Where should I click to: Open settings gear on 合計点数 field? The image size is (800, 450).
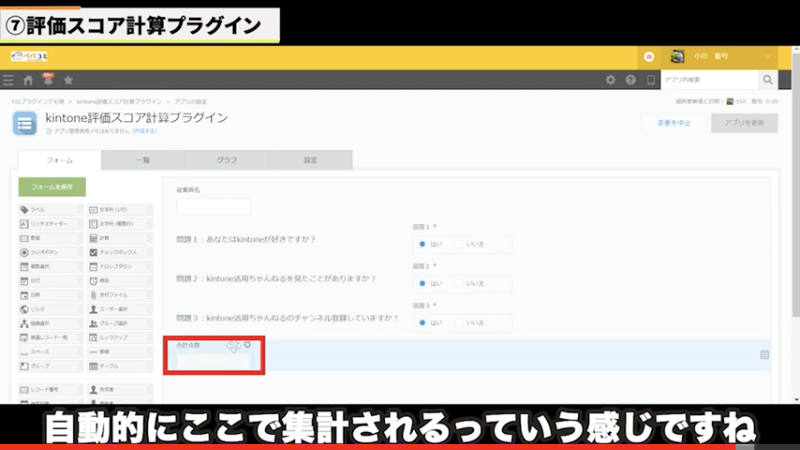click(x=247, y=345)
